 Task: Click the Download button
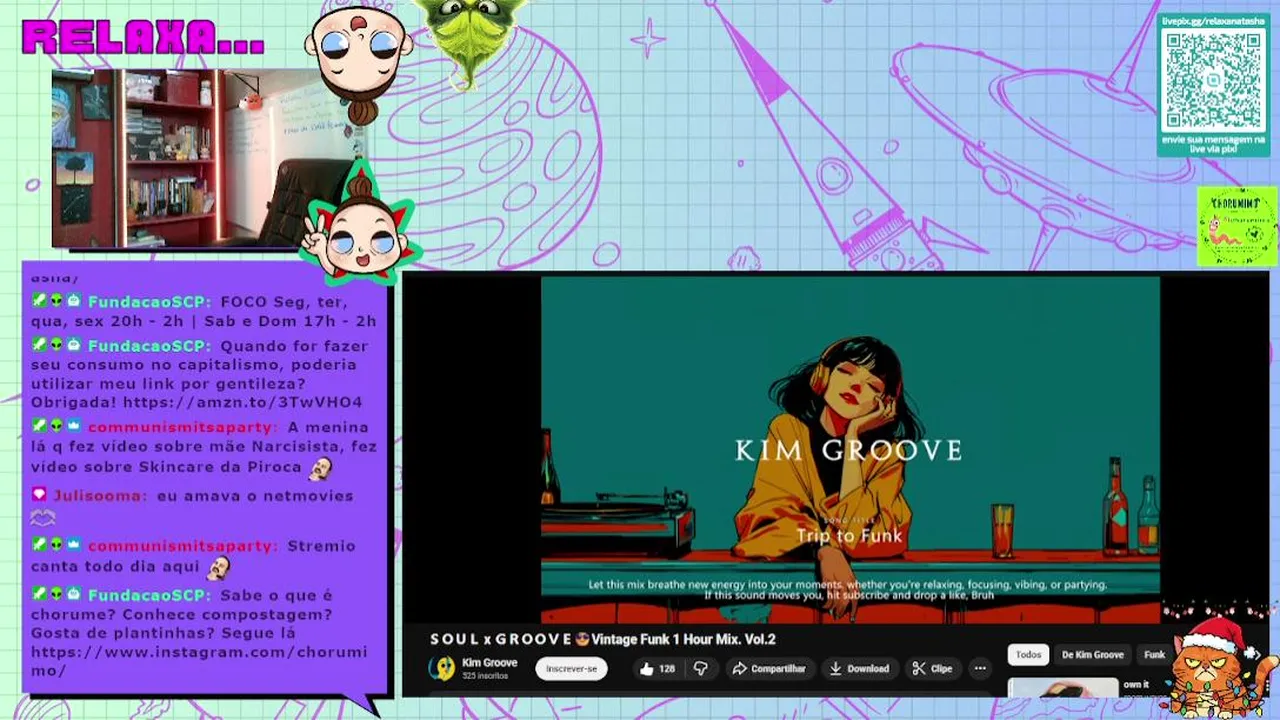(859, 668)
